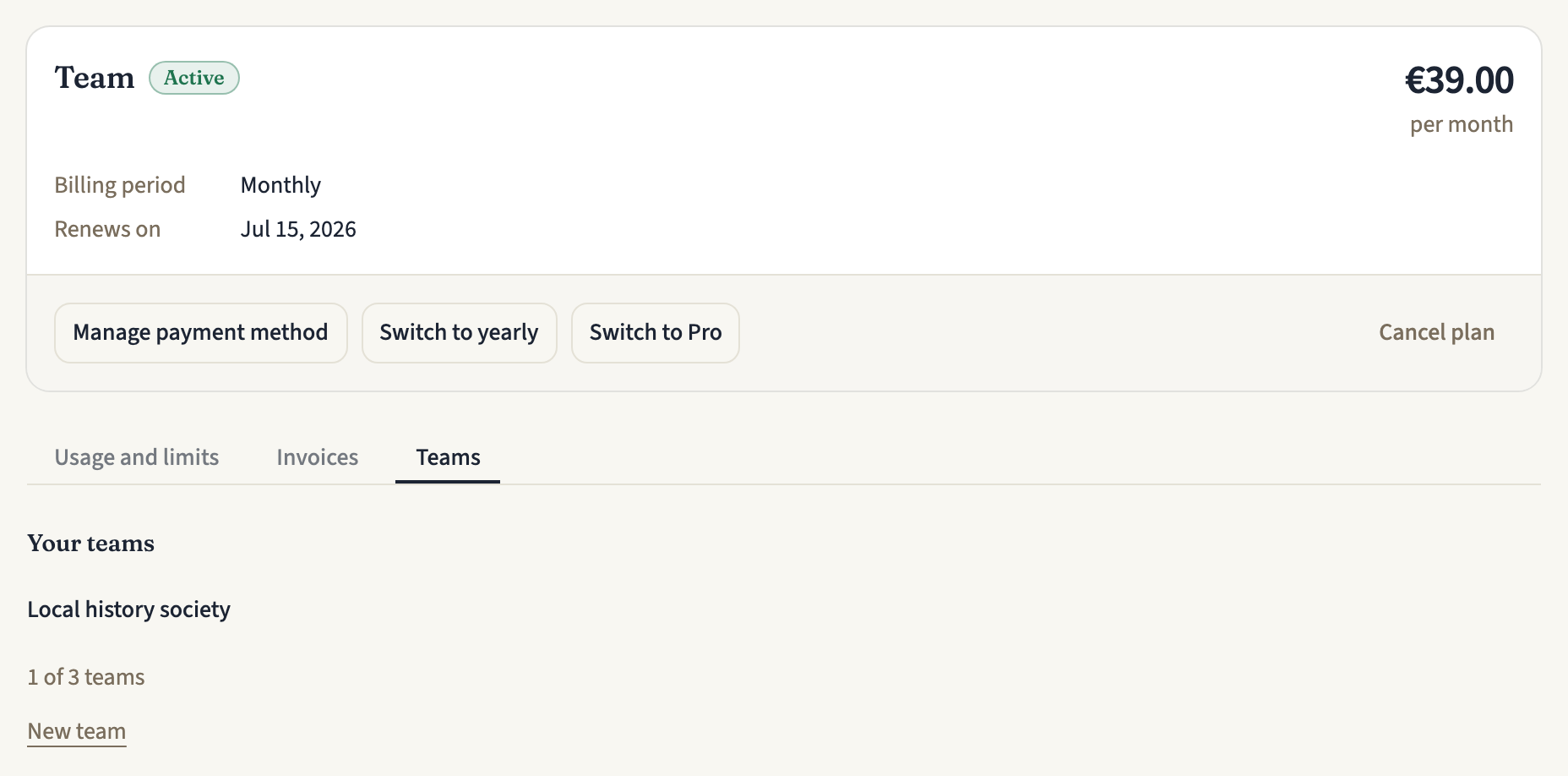Click the Billing period label
Image resolution: width=1568 pixels, height=776 pixels.
pyautogui.click(x=120, y=185)
